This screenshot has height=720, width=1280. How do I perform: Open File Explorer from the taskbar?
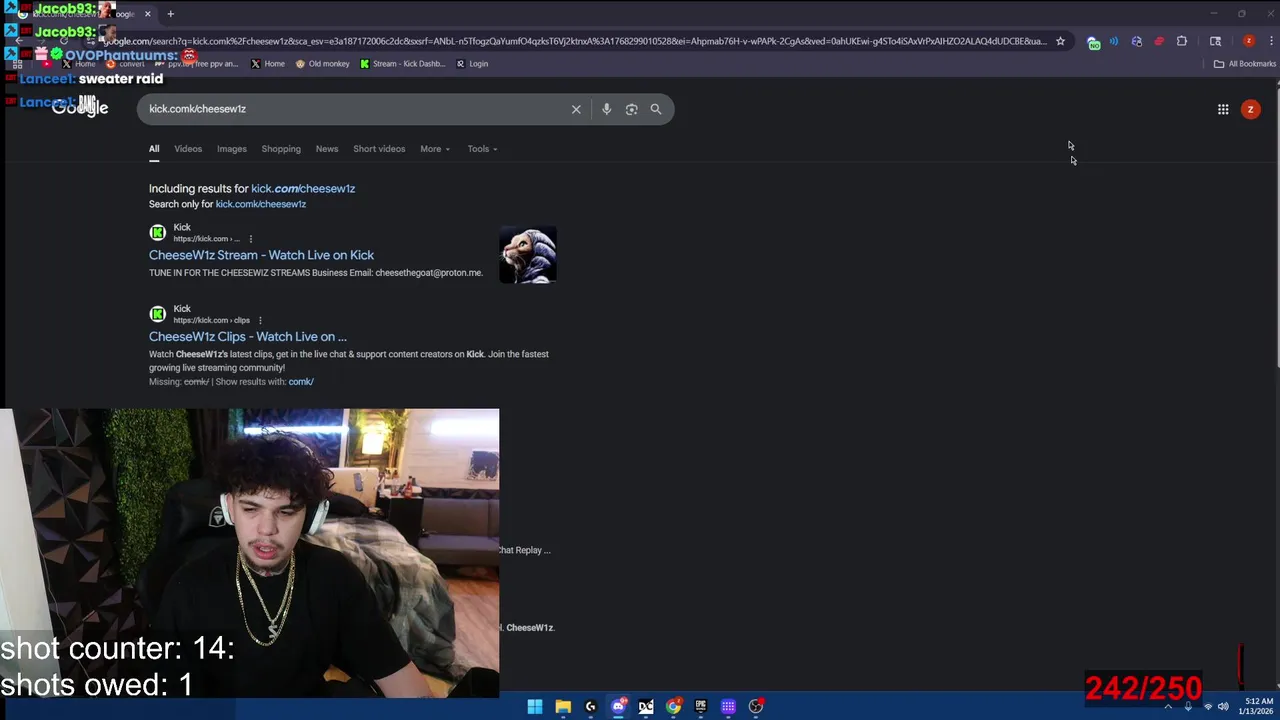(563, 707)
